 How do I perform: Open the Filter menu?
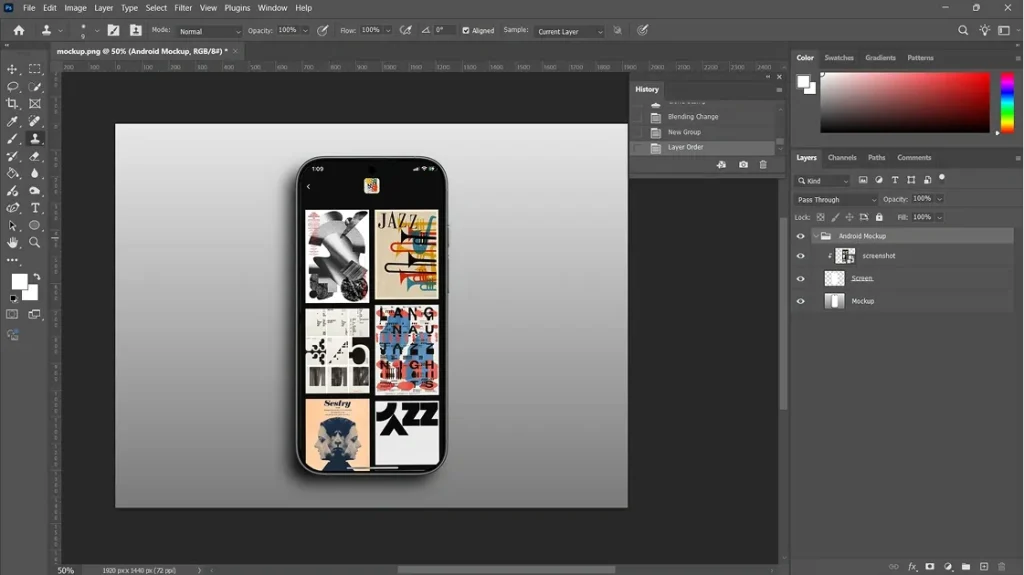[183, 8]
